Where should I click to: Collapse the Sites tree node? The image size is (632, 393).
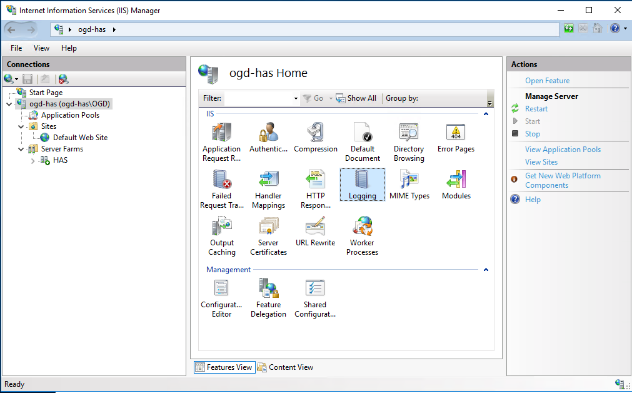21,127
